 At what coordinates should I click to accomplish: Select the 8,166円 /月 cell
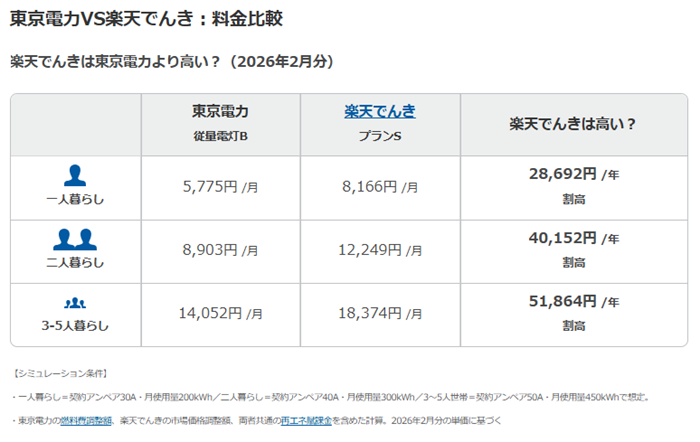(x=380, y=187)
